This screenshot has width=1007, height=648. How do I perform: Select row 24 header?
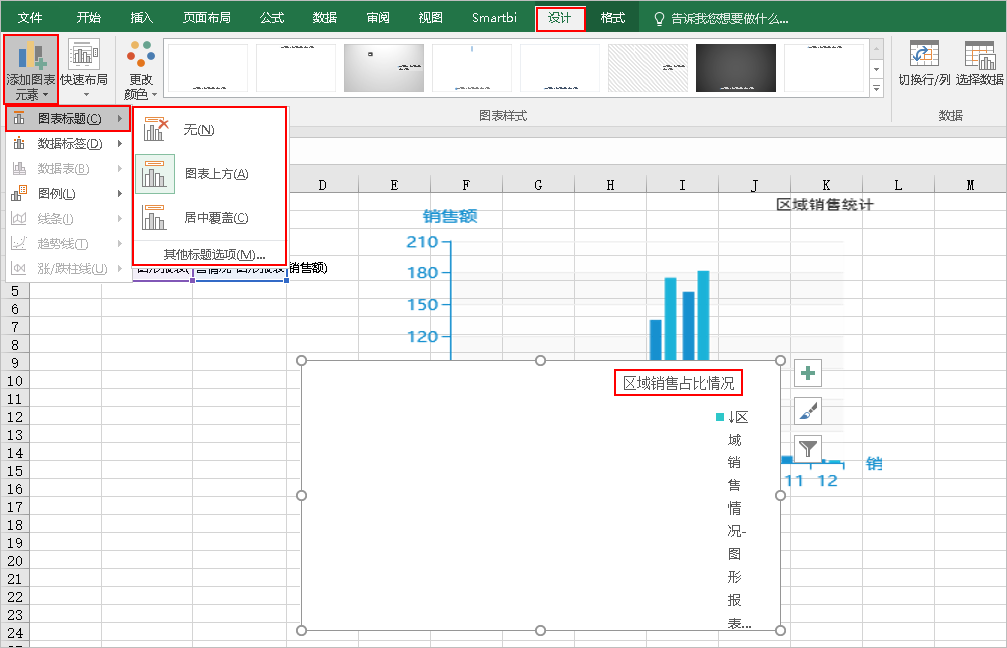click(15, 633)
